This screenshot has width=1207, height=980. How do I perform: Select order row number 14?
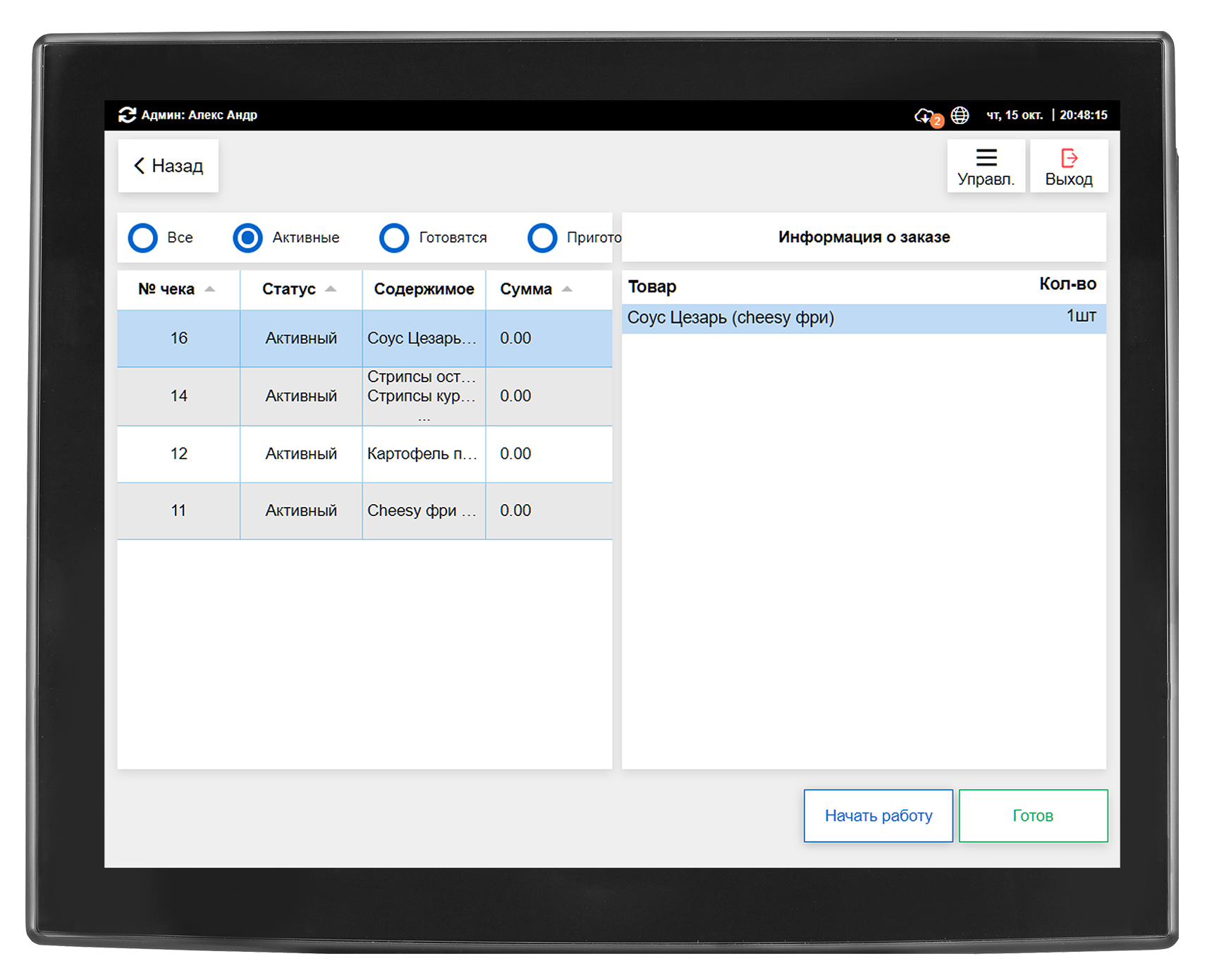(x=364, y=396)
